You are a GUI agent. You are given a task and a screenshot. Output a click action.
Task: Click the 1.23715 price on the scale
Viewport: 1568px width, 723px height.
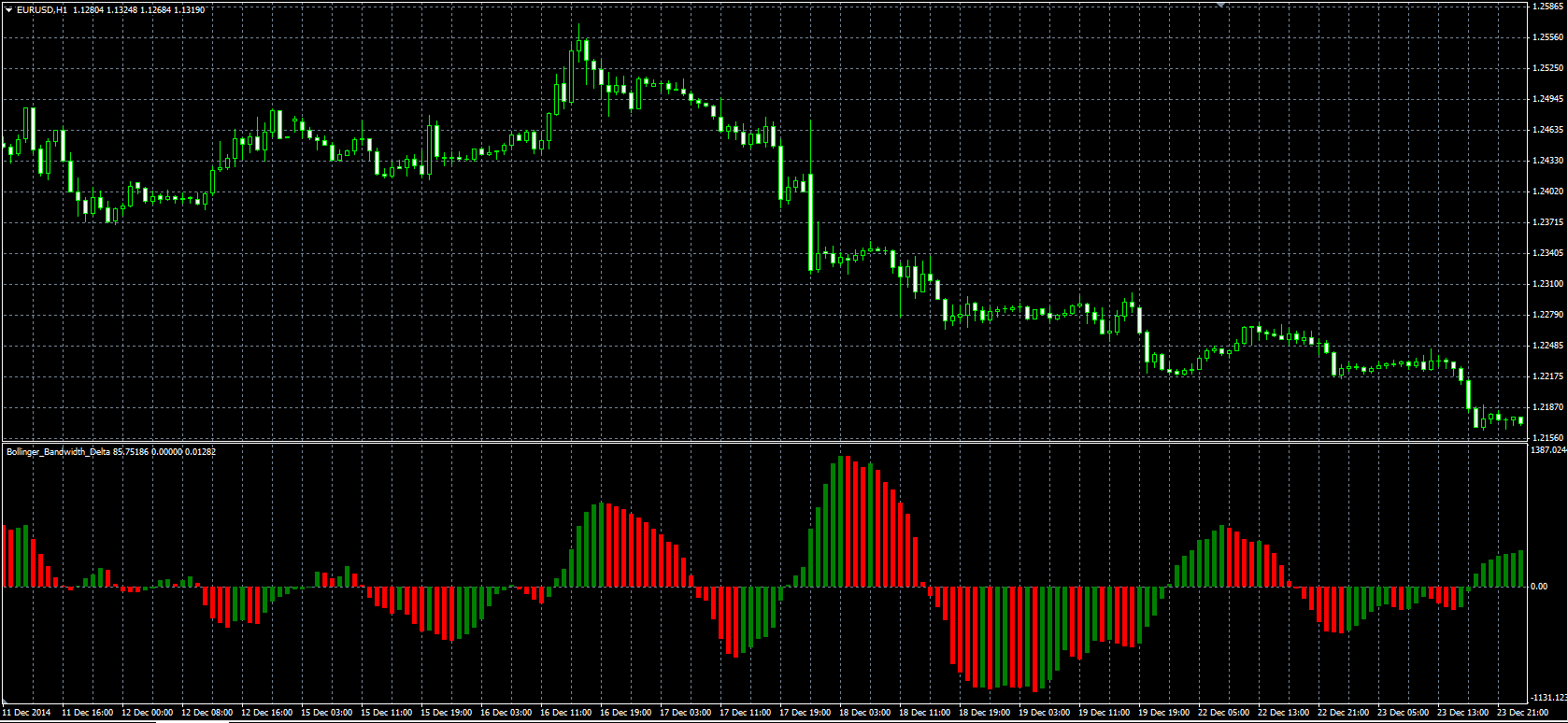tap(1548, 222)
